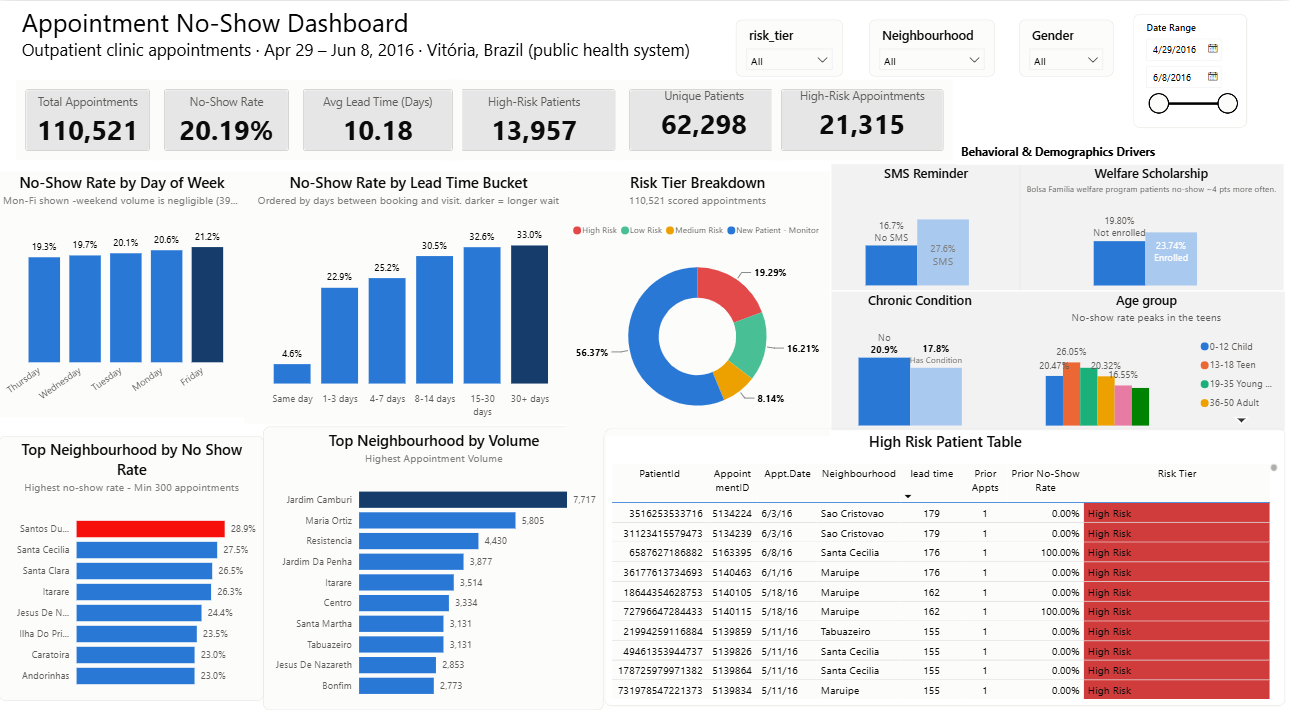
Task: Select the SMS bar 27.6%
Action: click(943, 253)
